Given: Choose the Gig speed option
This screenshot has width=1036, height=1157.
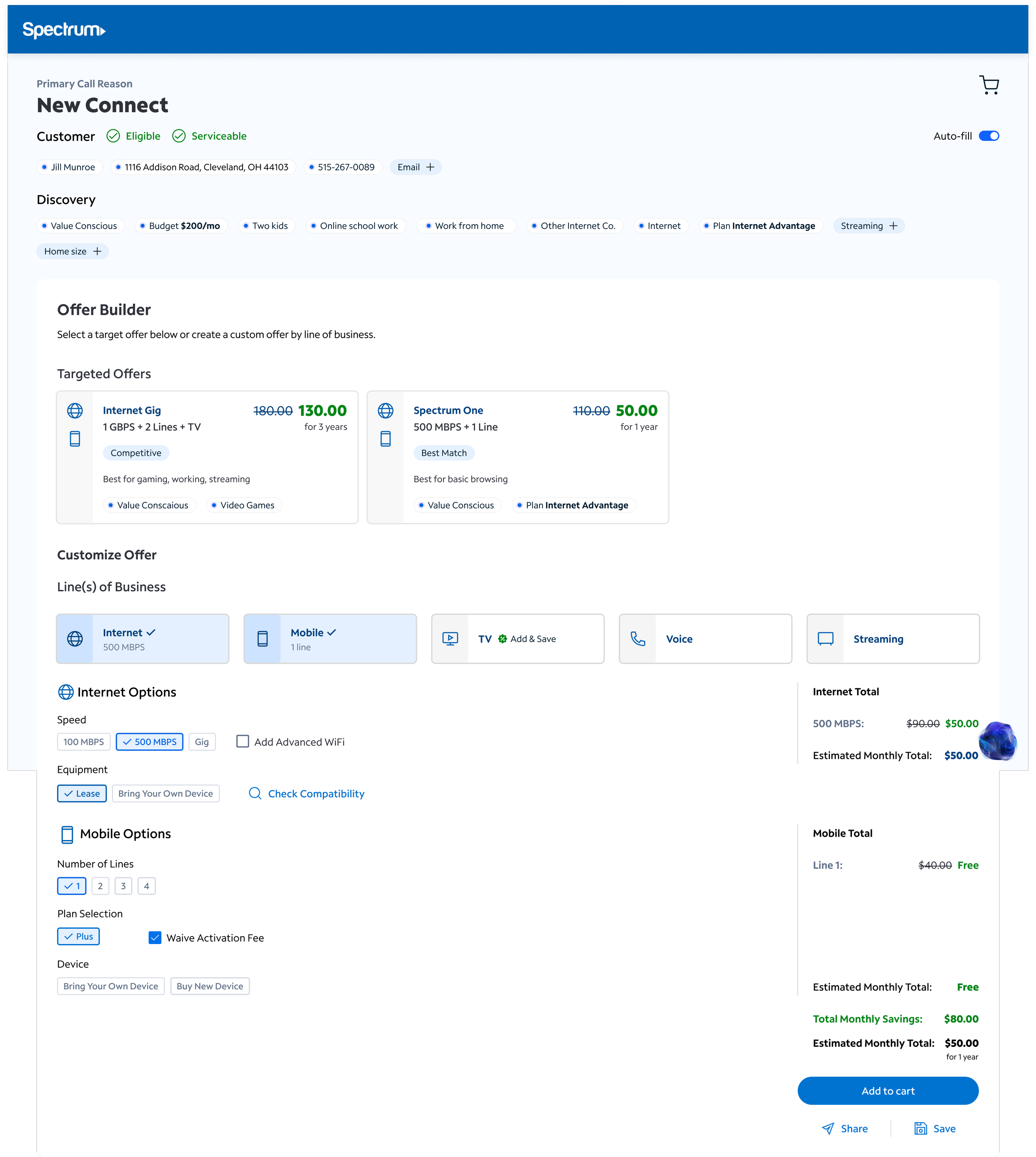Looking at the screenshot, I should (x=202, y=741).
